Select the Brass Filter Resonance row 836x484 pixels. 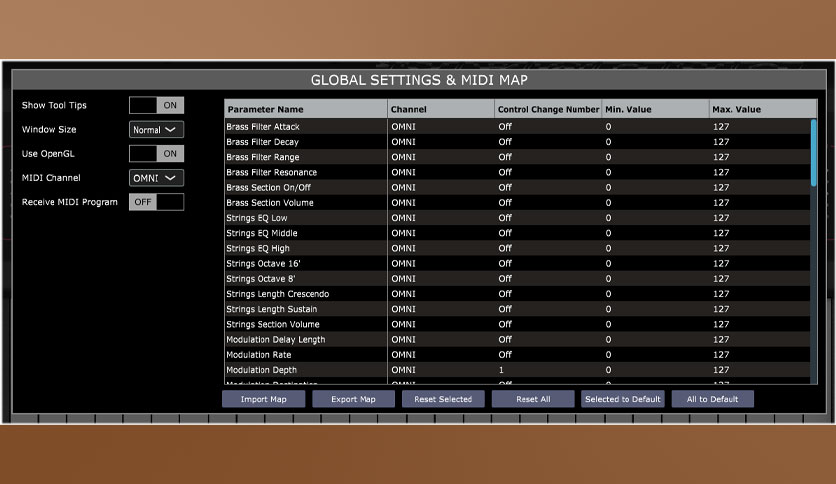tap(517, 172)
